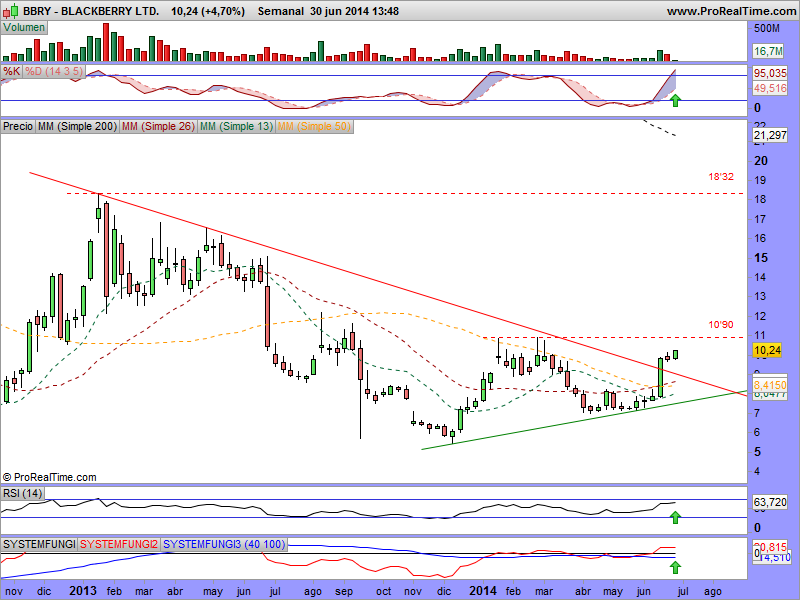Click the 63,720 RSI value

[770, 503]
